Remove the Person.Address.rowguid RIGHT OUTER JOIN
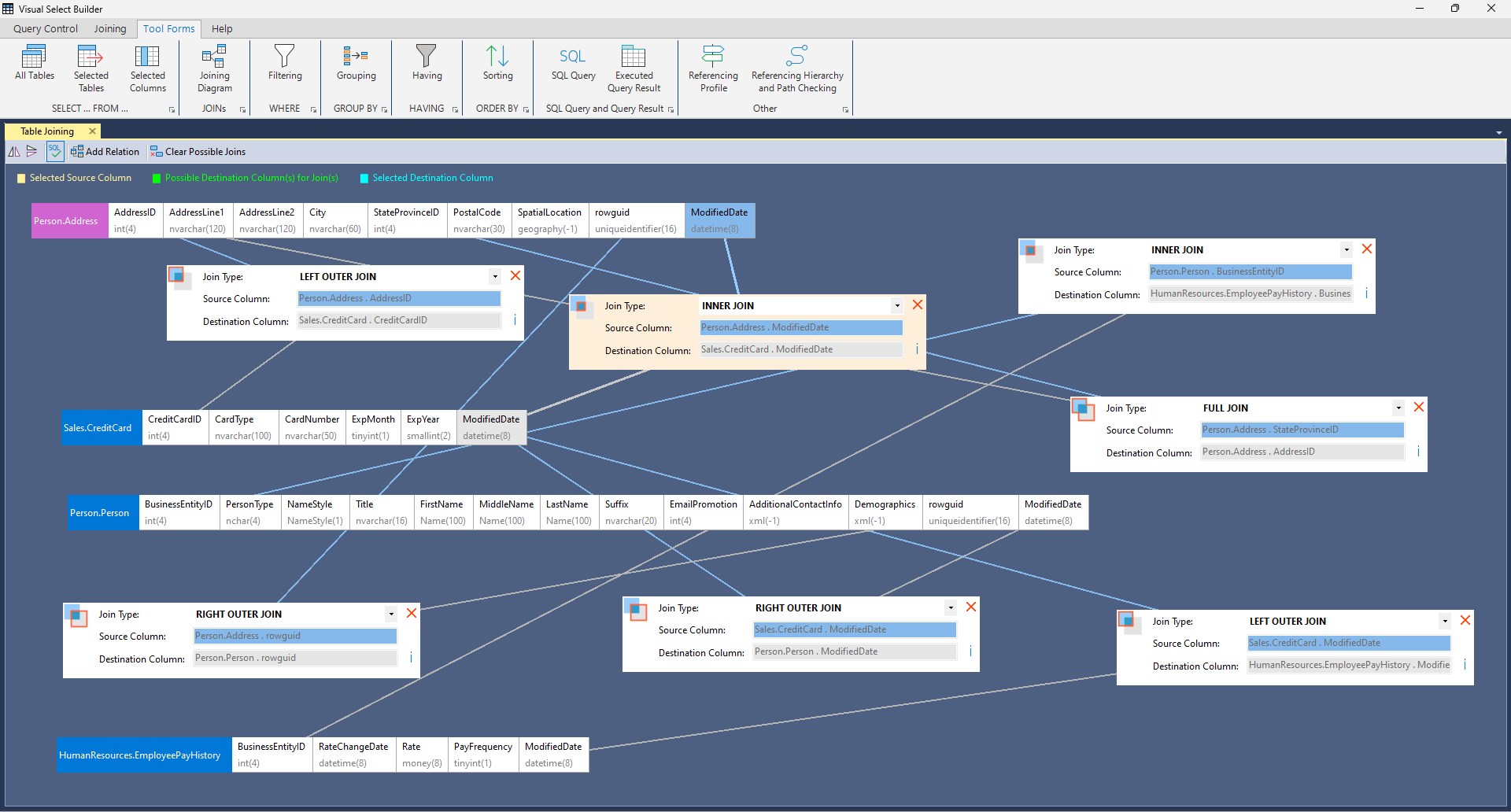The width and height of the screenshot is (1511, 812). tap(412, 613)
